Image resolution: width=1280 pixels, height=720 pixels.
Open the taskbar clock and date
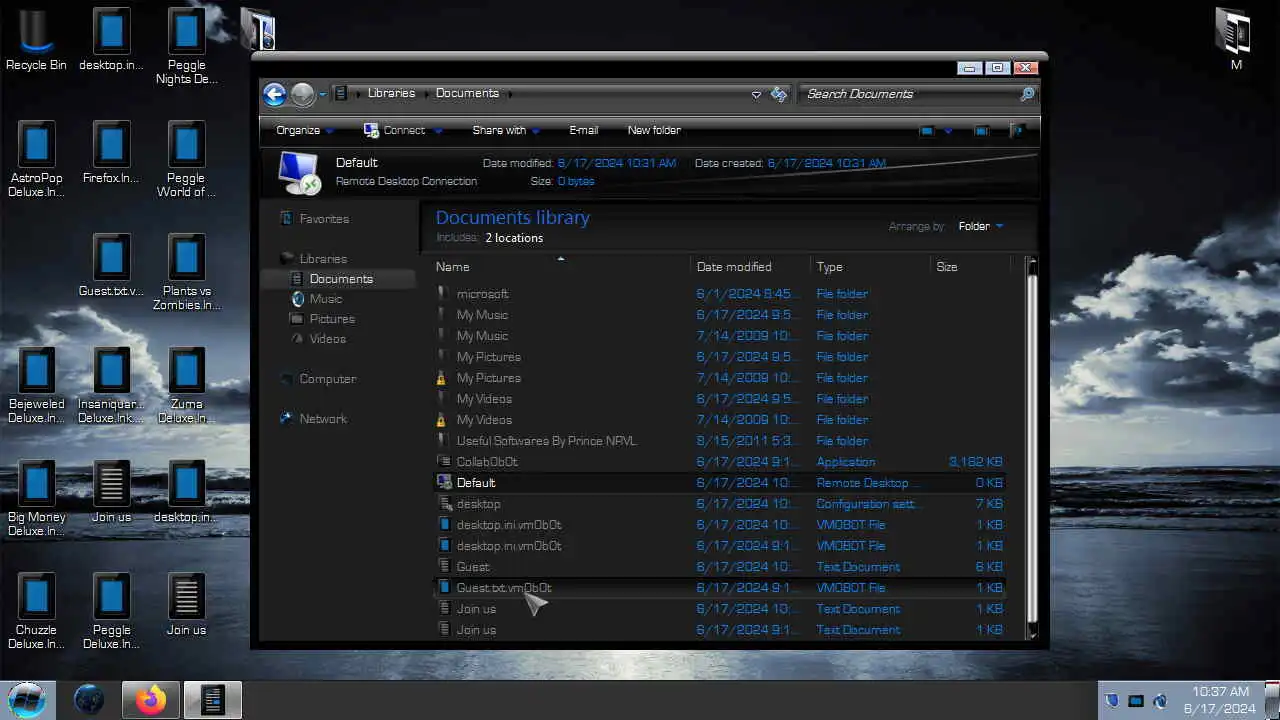pos(1220,700)
